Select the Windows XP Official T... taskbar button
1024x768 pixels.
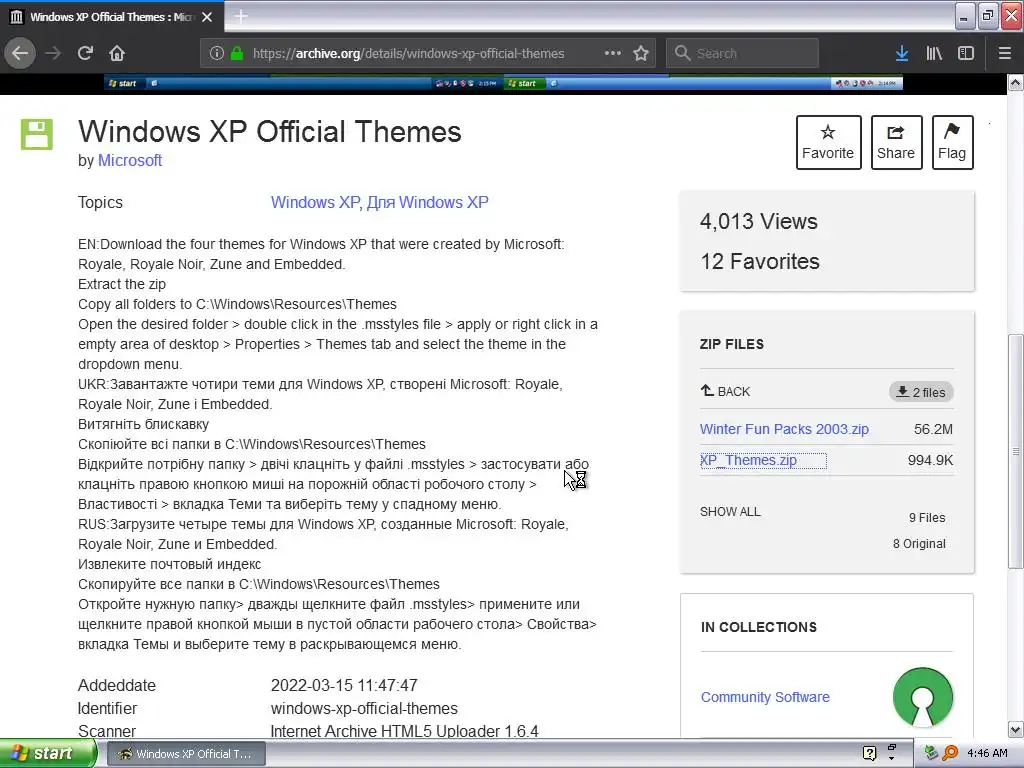pos(186,754)
